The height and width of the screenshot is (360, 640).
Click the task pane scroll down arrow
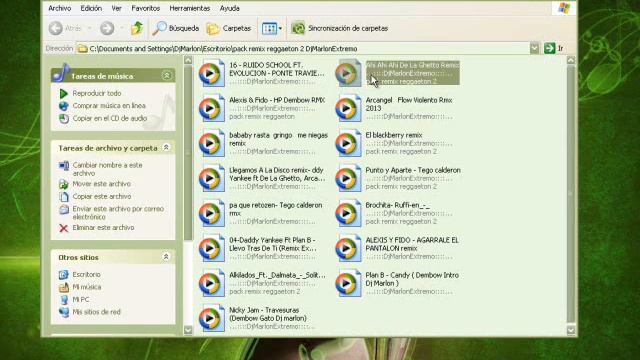188,330
